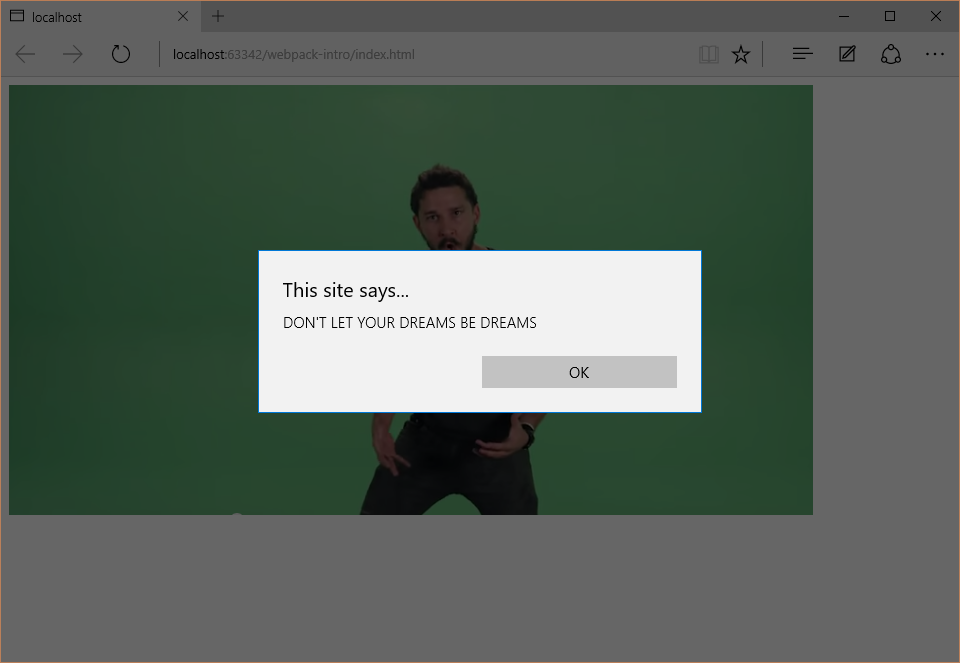Click OK in the site dialog

(x=579, y=372)
